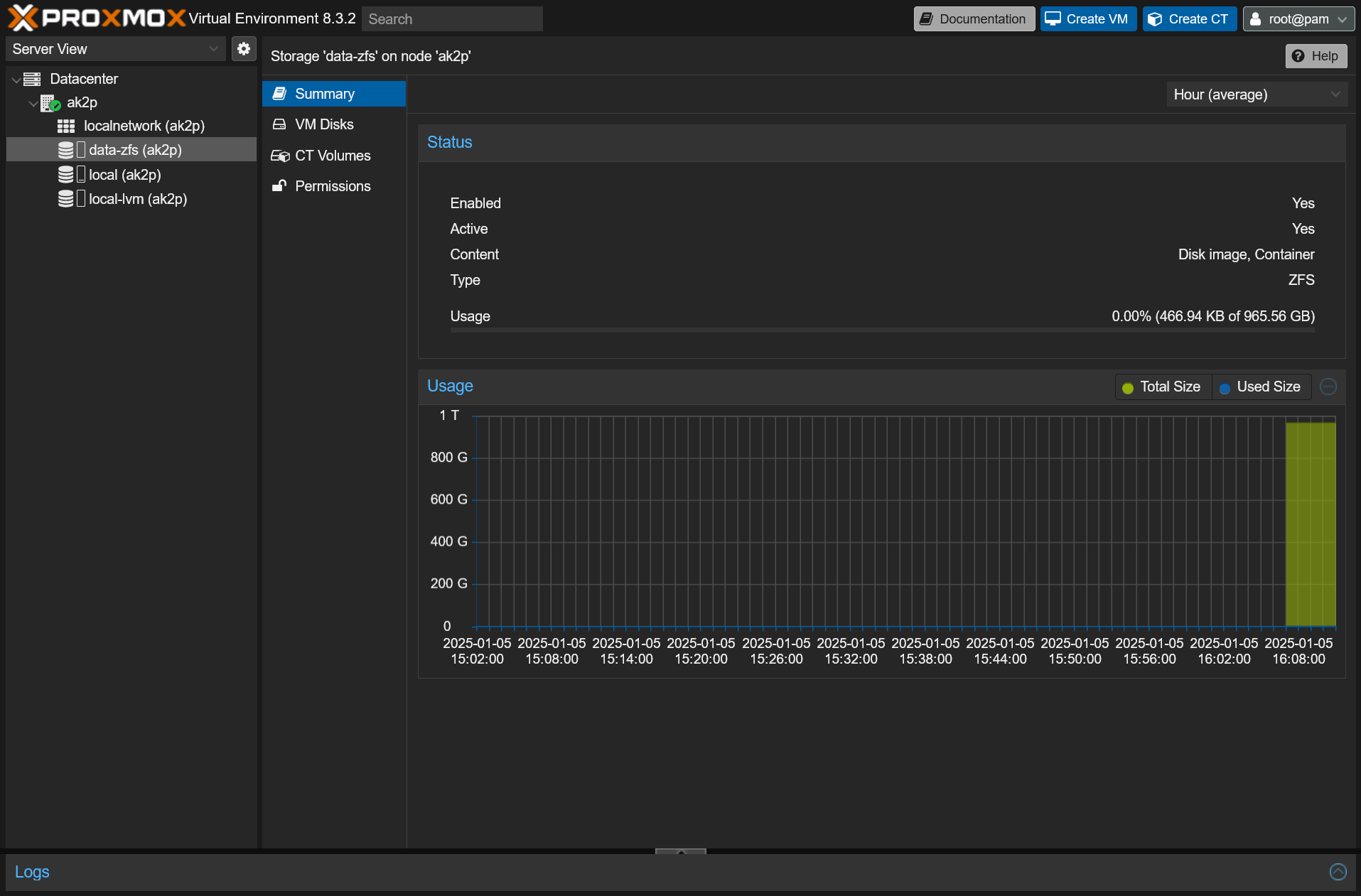Collapse the Datacenter tree node
The width and height of the screenshot is (1361, 896).
tap(16, 80)
